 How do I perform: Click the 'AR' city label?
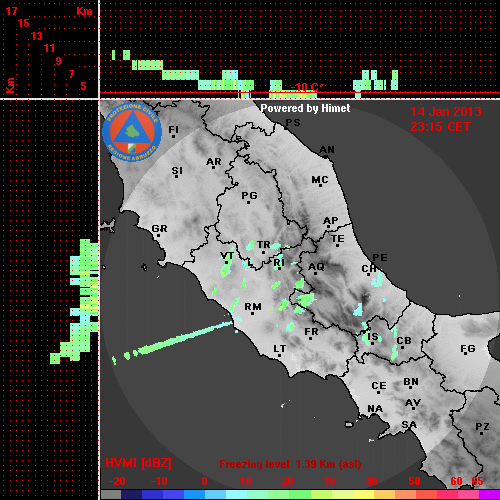pos(214,162)
